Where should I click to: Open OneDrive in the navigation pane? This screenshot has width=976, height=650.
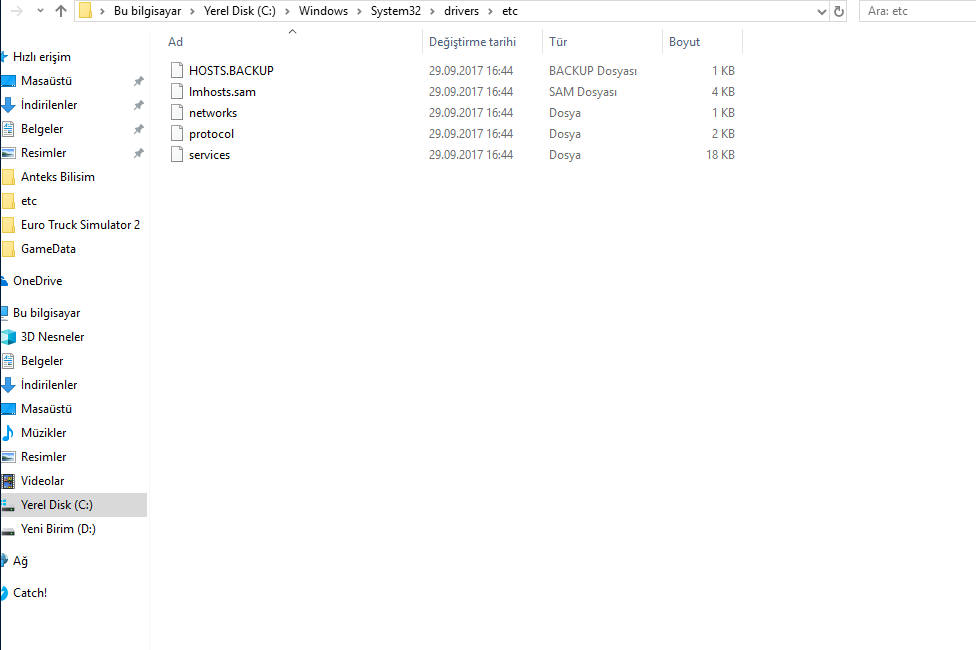pos(37,281)
